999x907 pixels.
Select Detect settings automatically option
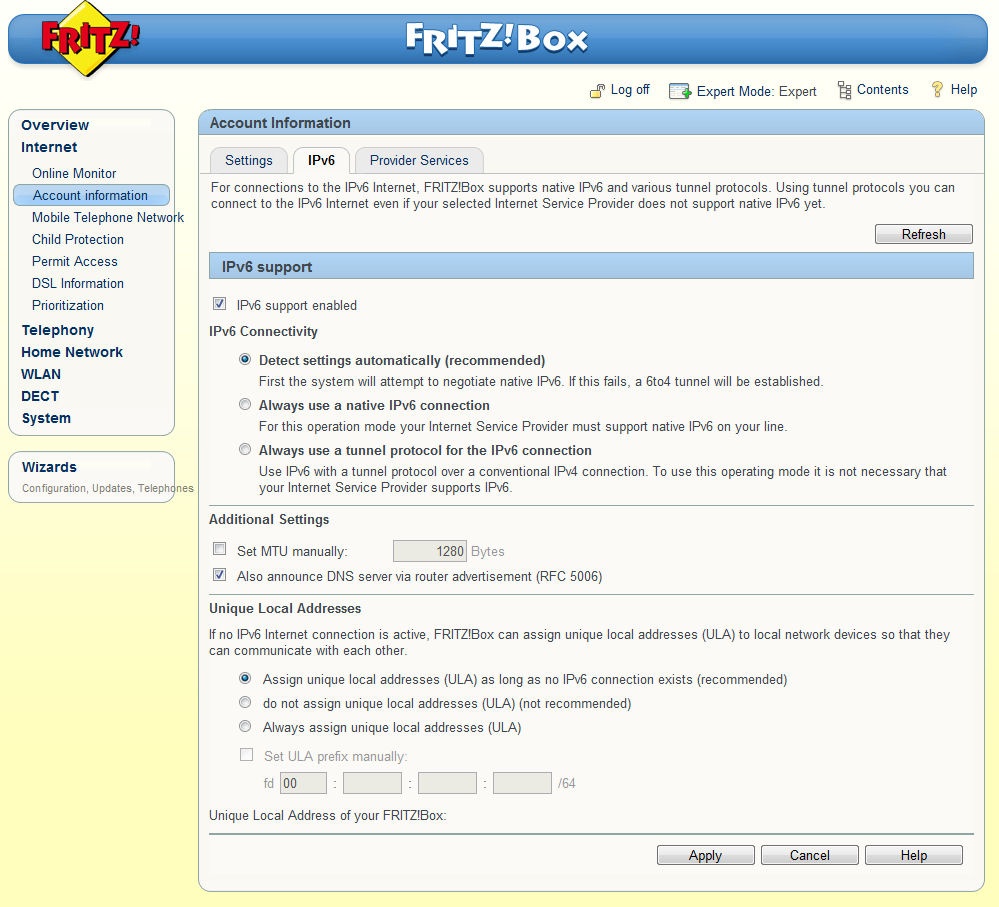pos(245,359)
